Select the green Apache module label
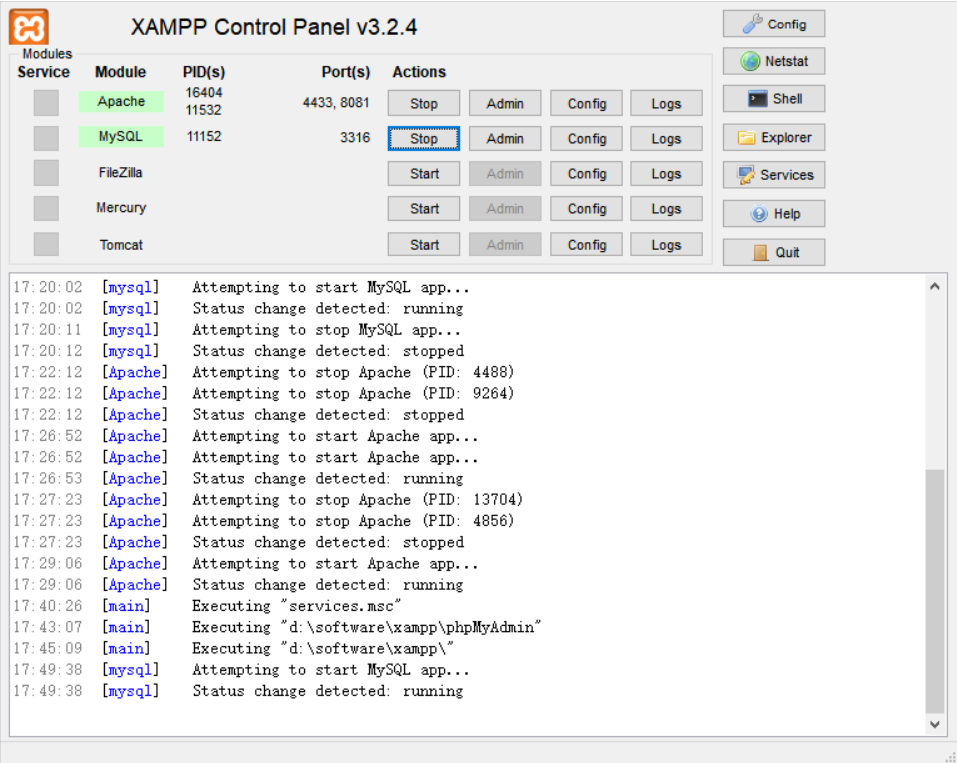This screenshot has width=957, height=763. click(x=121, y=101)
